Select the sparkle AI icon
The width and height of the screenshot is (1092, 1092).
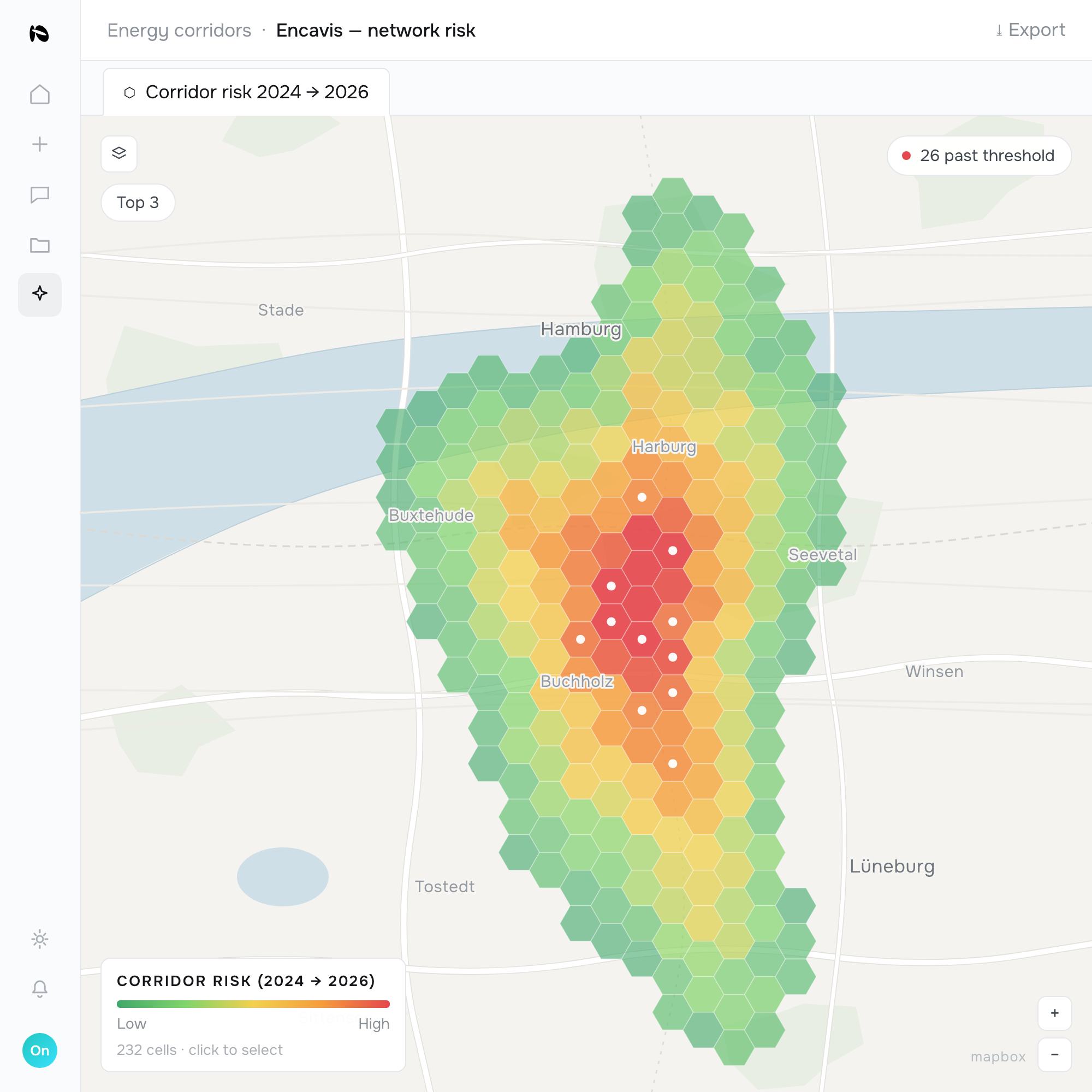coord(39,294)
